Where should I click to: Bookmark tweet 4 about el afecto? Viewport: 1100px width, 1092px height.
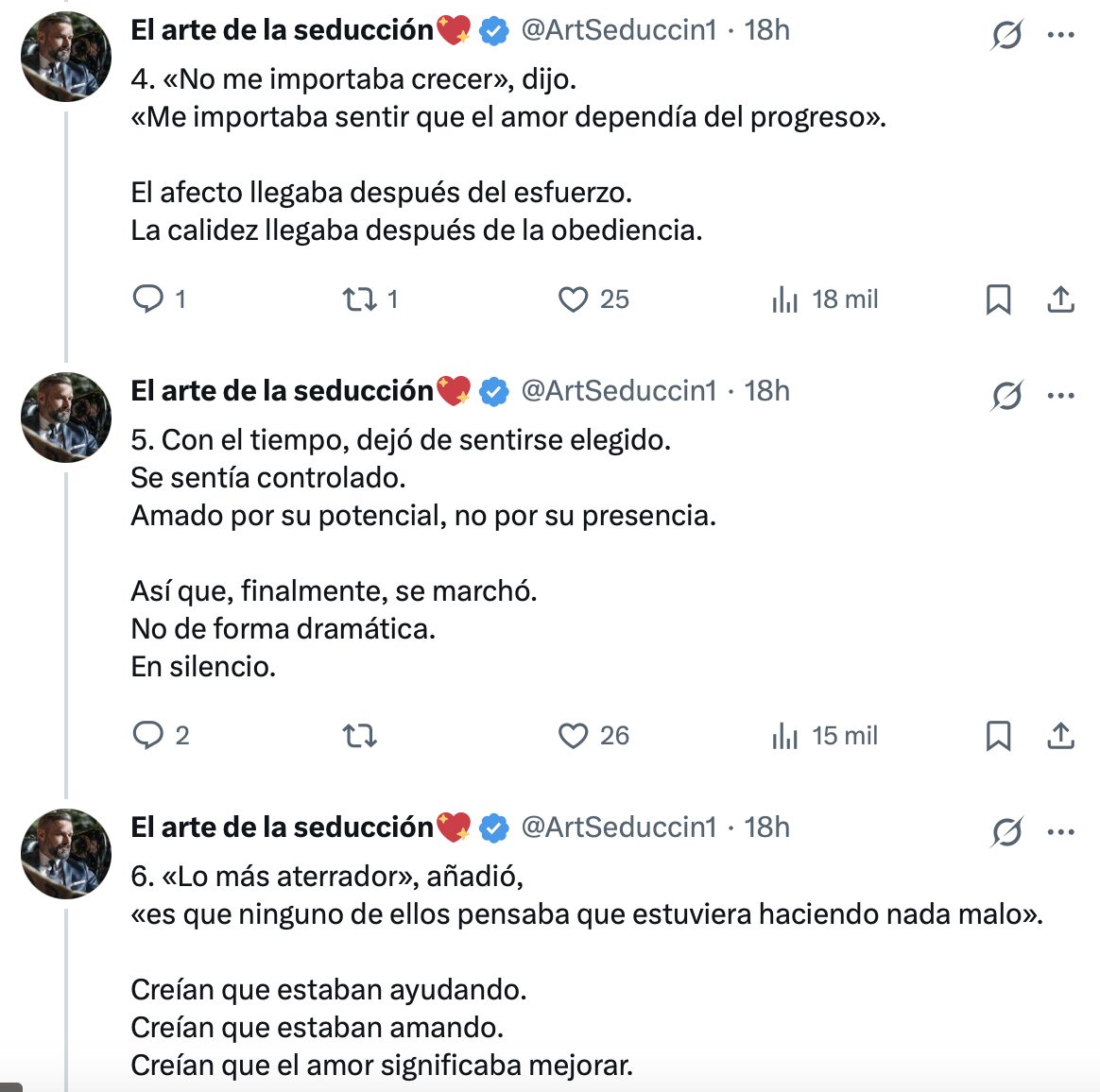[998, 299]
